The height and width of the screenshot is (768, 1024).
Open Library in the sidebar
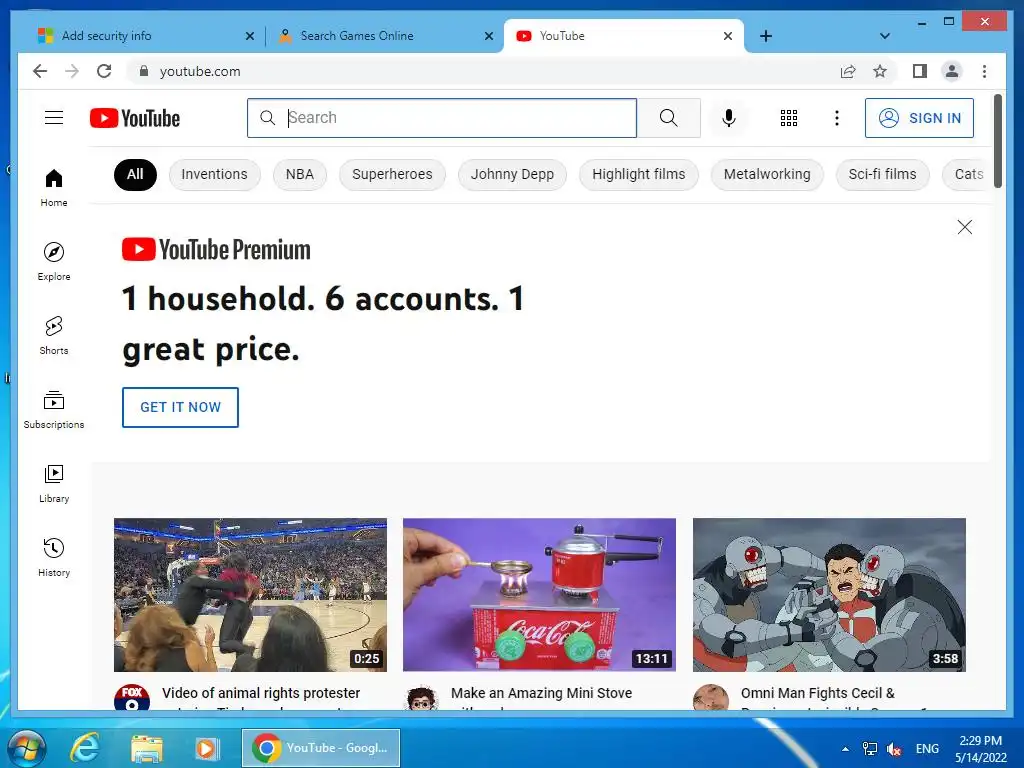pyautogui.click(x=54, y=484)
